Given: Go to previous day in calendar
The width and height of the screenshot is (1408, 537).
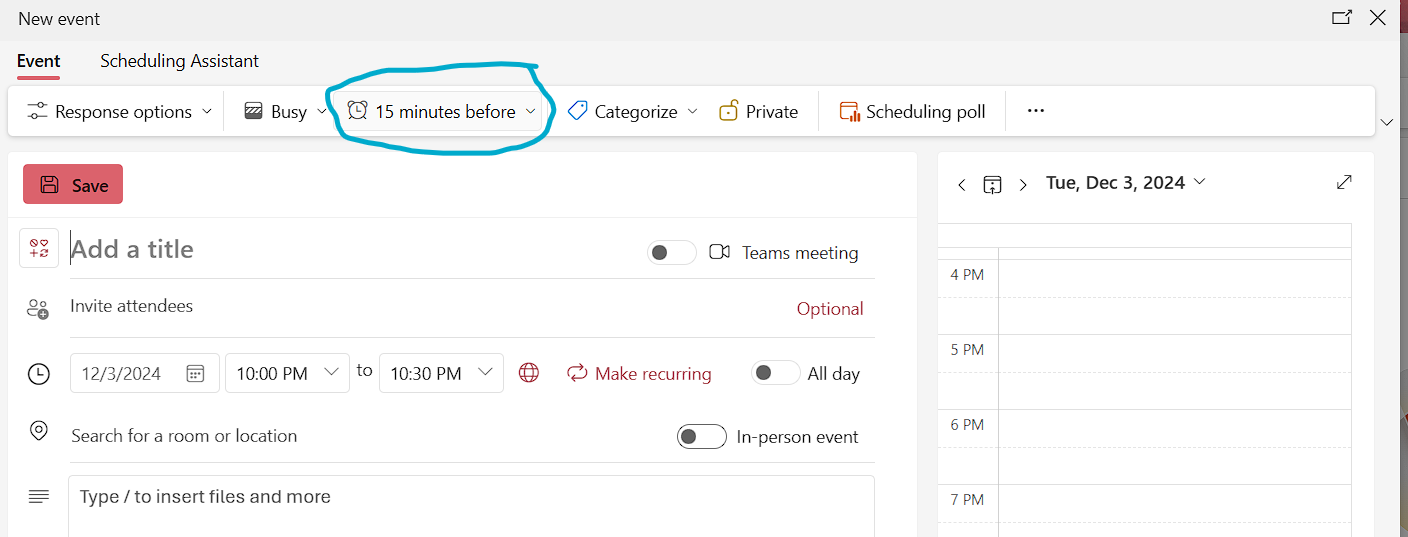Looking at the screenshot, I should click(x=962, y=185).
